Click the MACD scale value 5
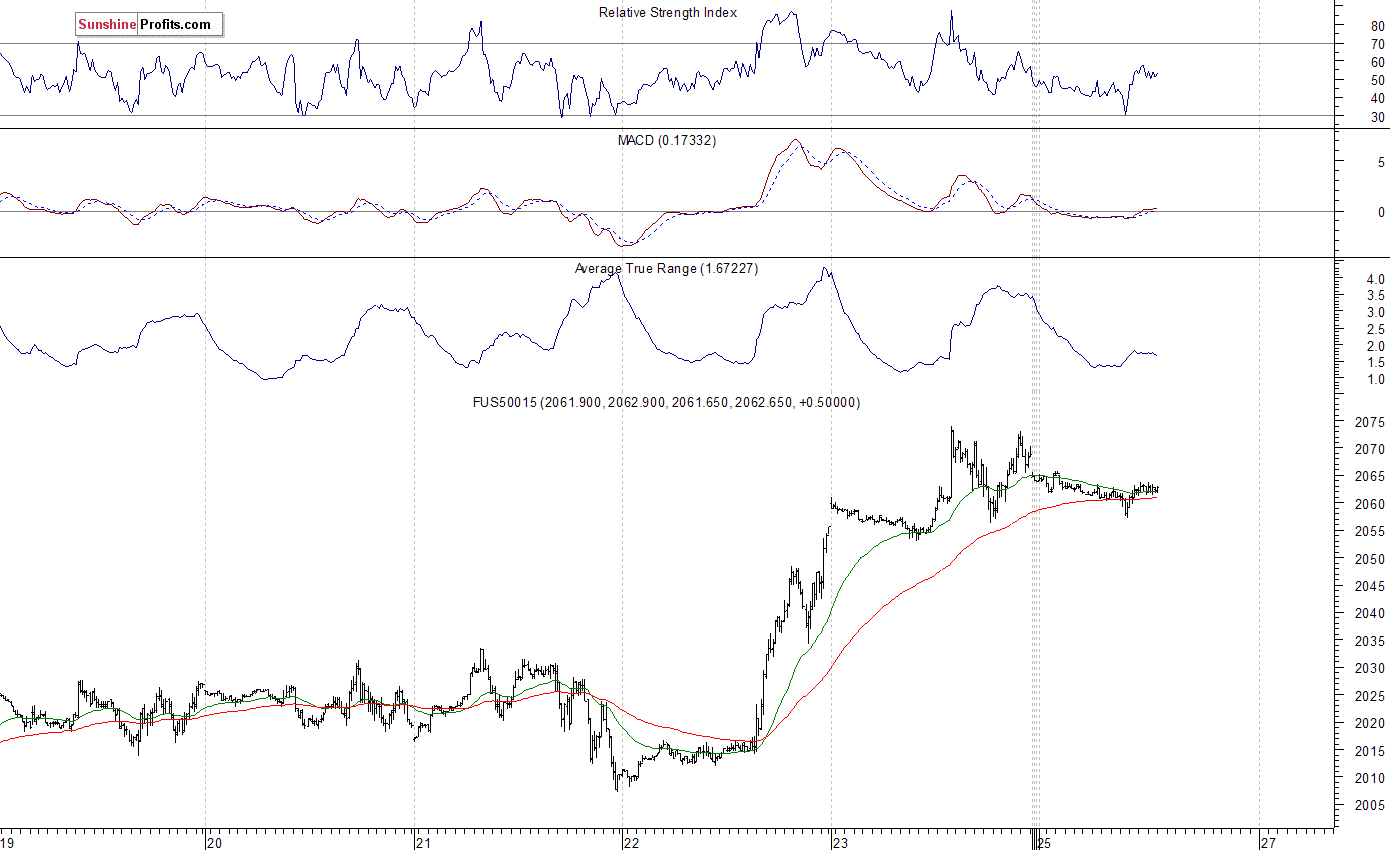The height and width of the screenshot is (850, 1390). 1381,162
